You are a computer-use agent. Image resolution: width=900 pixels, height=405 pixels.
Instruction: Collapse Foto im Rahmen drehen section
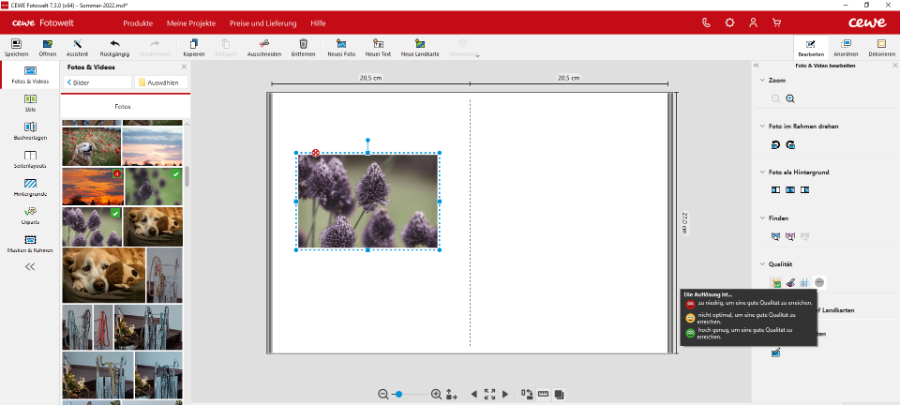[x=762, y=126]
